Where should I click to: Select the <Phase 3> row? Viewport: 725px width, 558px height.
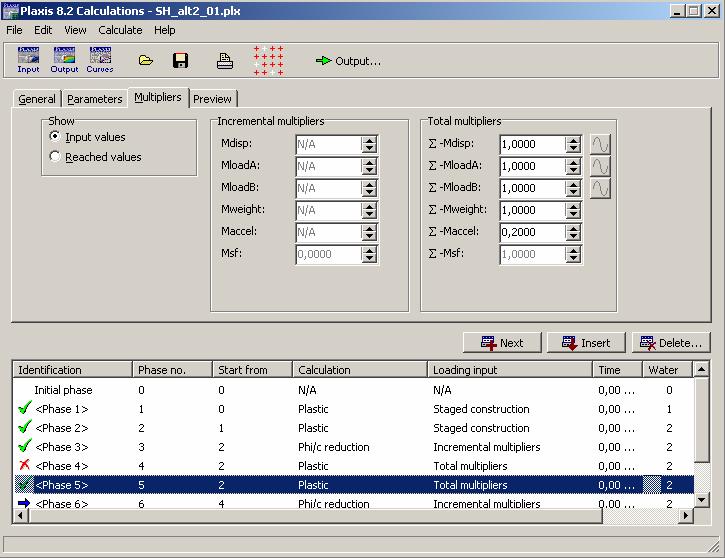coord(354,447)
